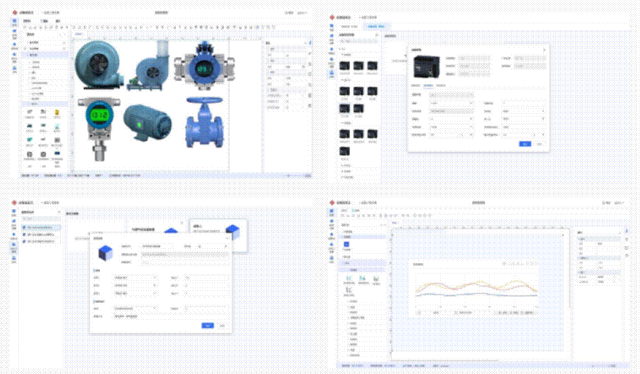Screen dimensions: 640x374
Task: Toggle the third checked item in the cube window list
Action: 24,241
